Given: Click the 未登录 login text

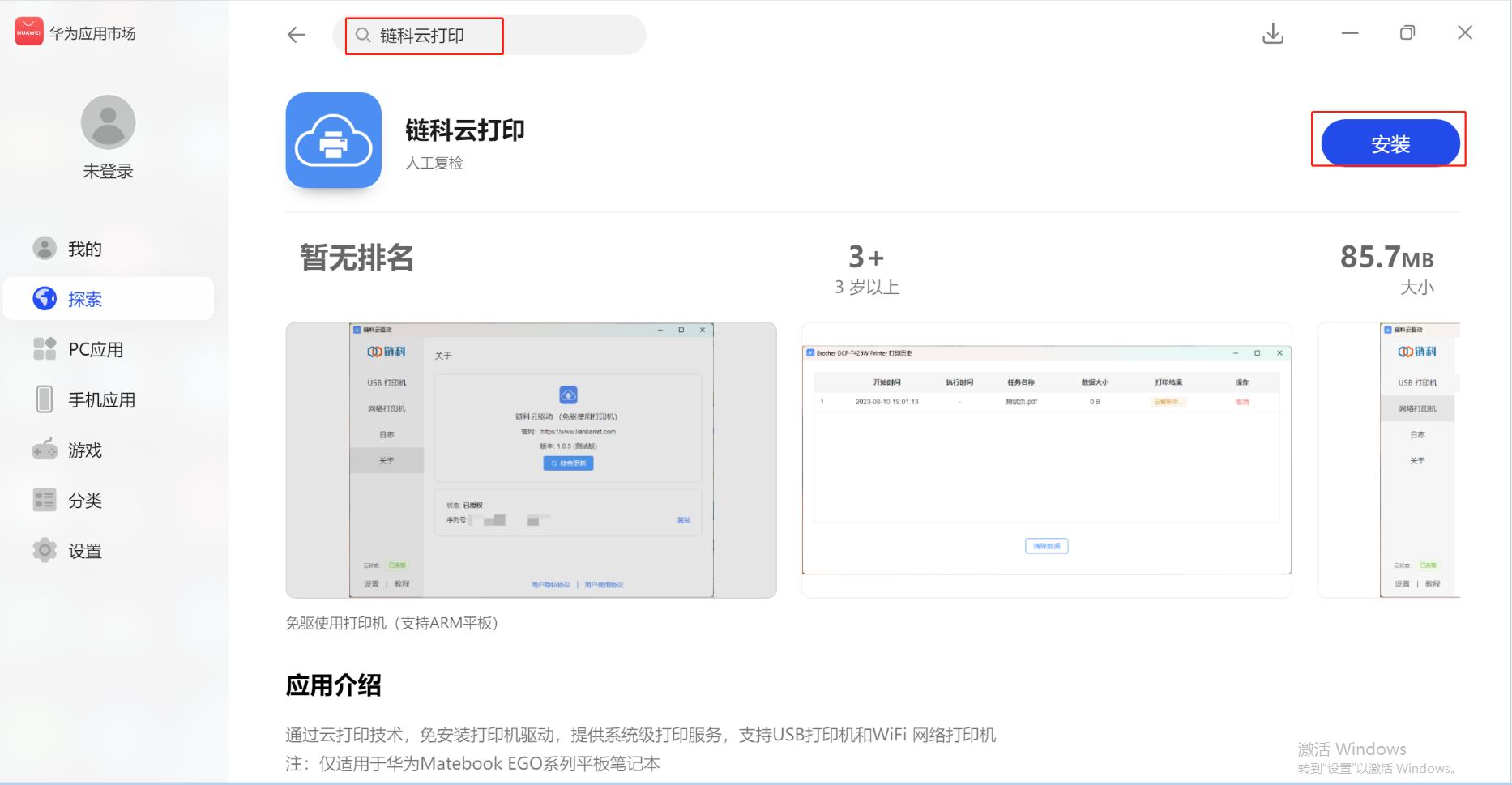Looking at the screenshot, I should click(x=108, y=171).
